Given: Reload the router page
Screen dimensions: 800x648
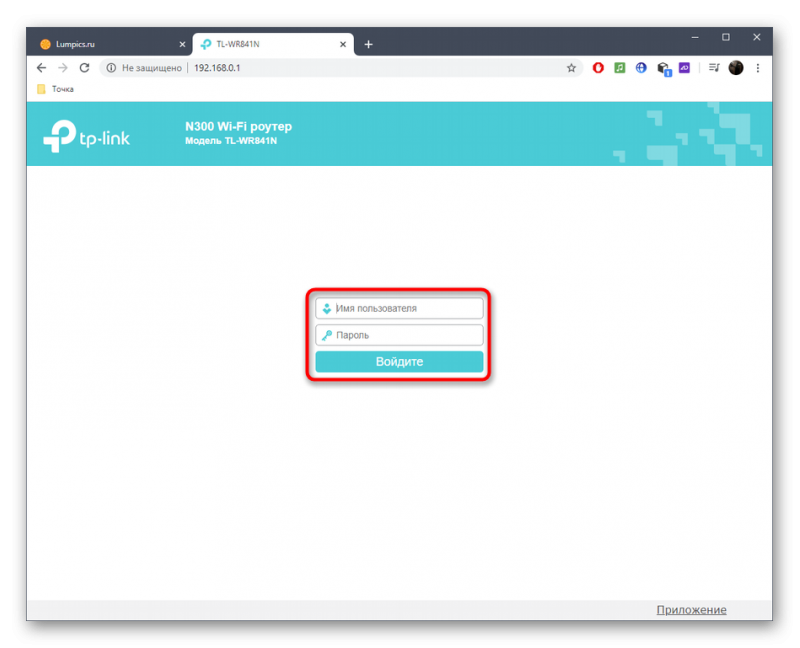Looking at the screenshot, I should click(84, 68).
